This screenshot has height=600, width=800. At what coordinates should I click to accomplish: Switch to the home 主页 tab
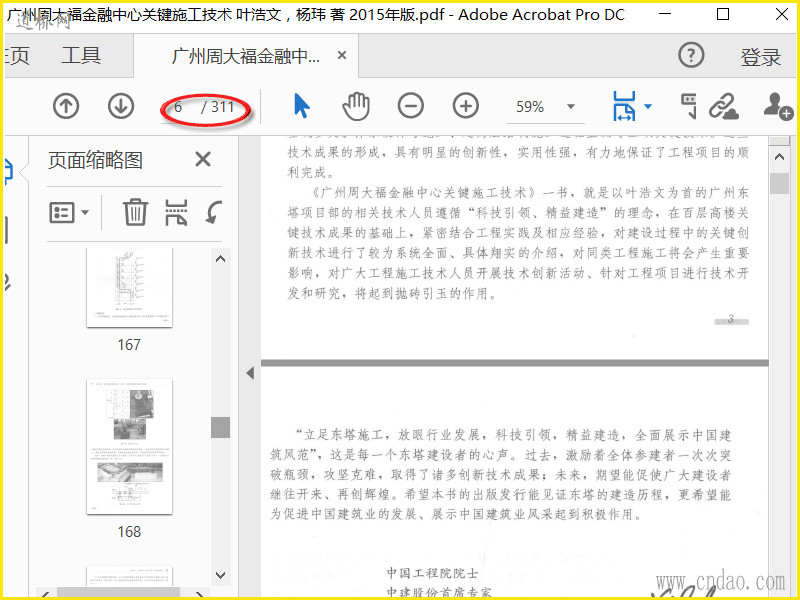16,56
